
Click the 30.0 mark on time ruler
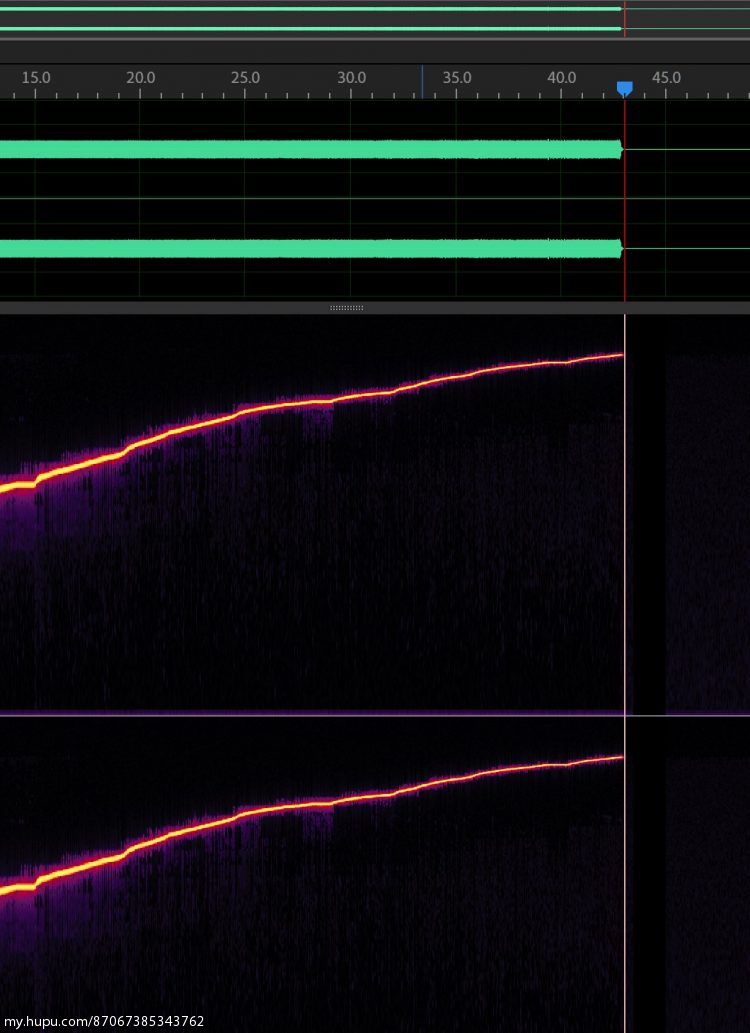point(351,78)
